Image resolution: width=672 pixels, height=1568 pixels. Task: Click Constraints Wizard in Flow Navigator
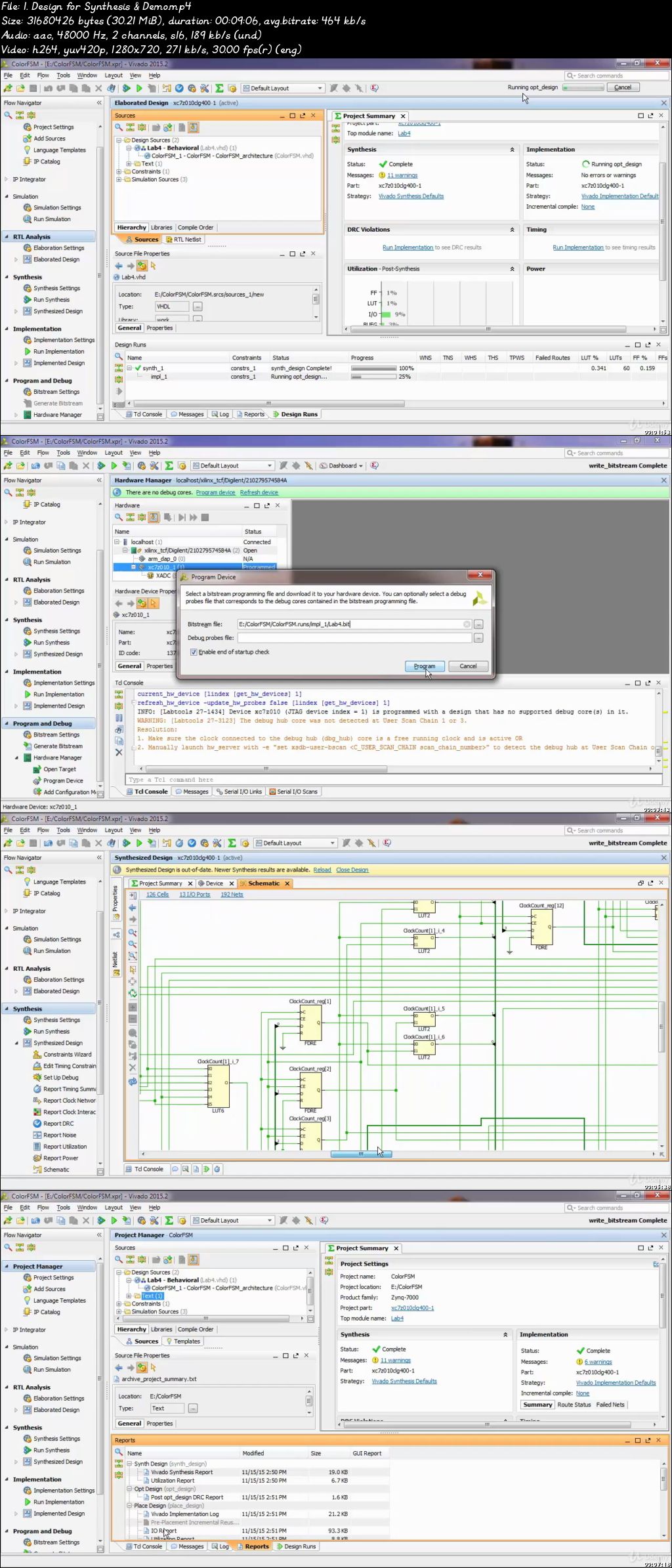68,1055
